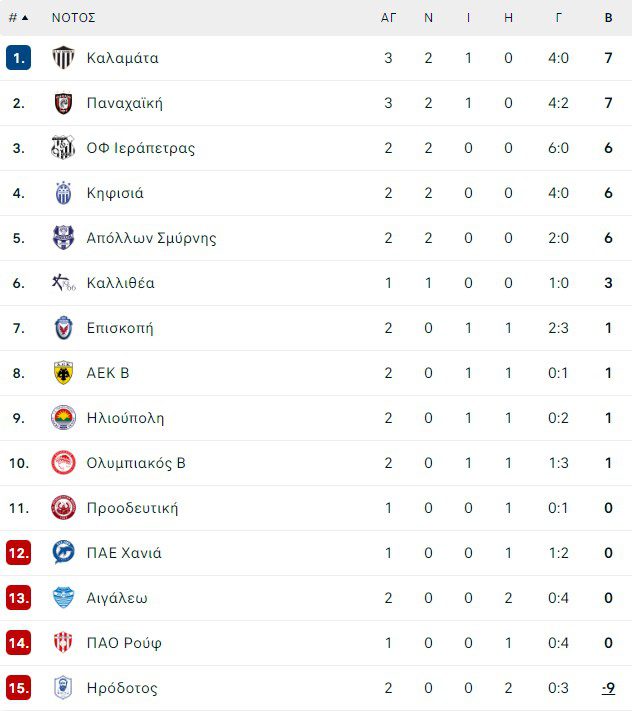632x714 pixels.
Task: Click the ΠΑΕ Χανιά blue logo
Action: click(x=63, y=553)
